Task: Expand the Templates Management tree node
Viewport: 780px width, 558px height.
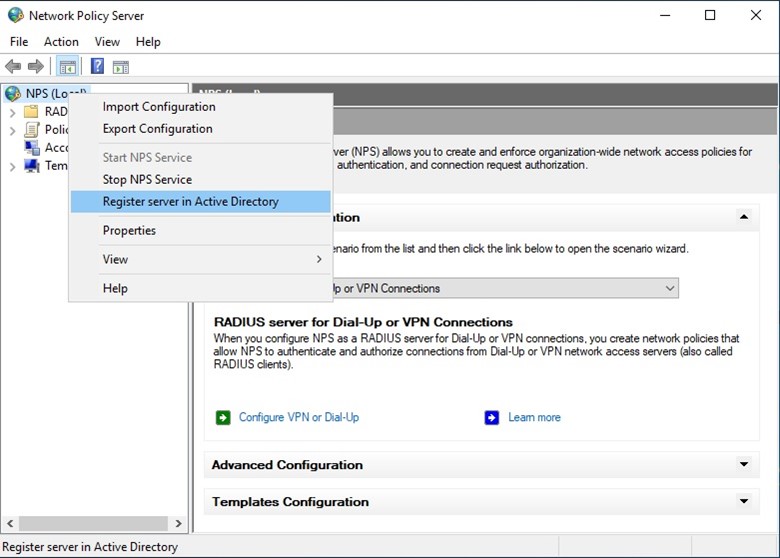Action: 12,167
